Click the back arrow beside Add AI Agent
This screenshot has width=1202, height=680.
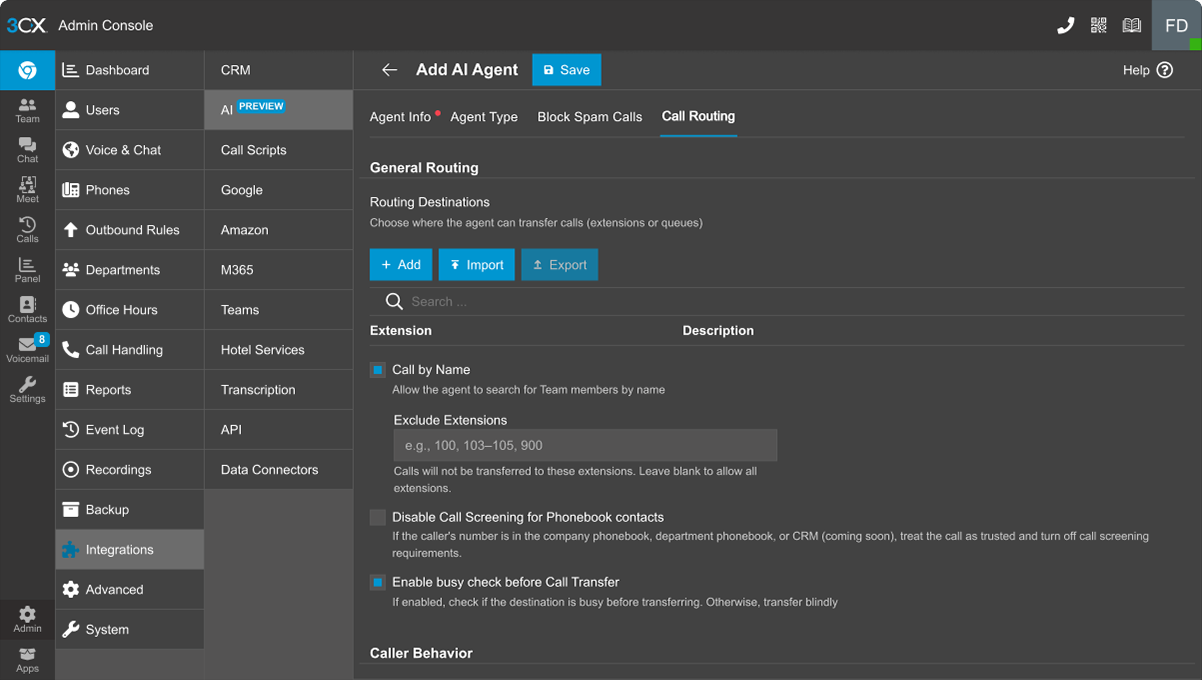(x=389, y=70)
